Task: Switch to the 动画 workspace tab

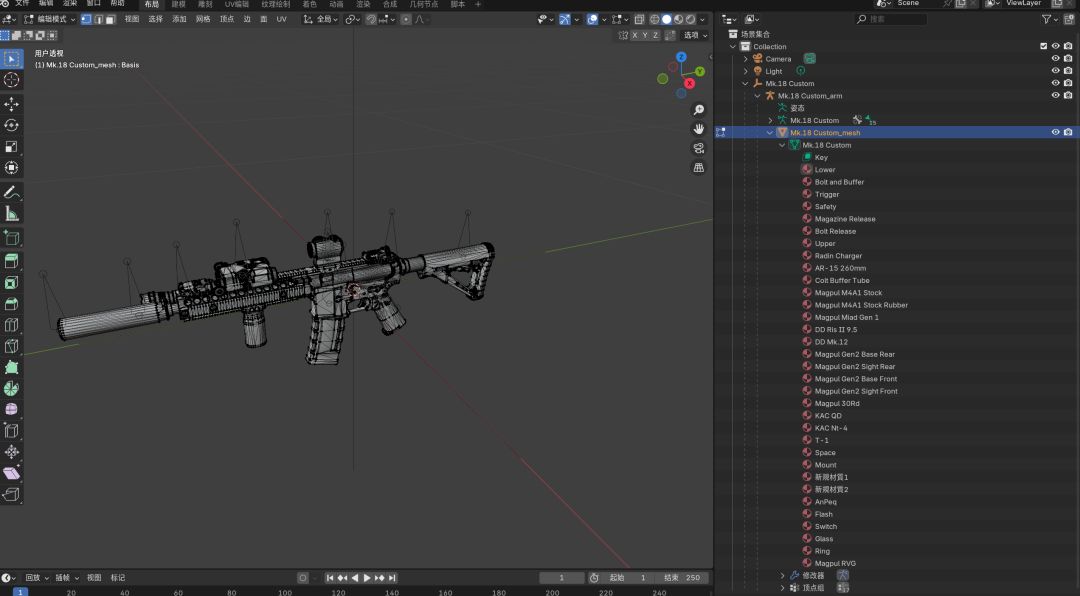Action: (x=336, y=4)
